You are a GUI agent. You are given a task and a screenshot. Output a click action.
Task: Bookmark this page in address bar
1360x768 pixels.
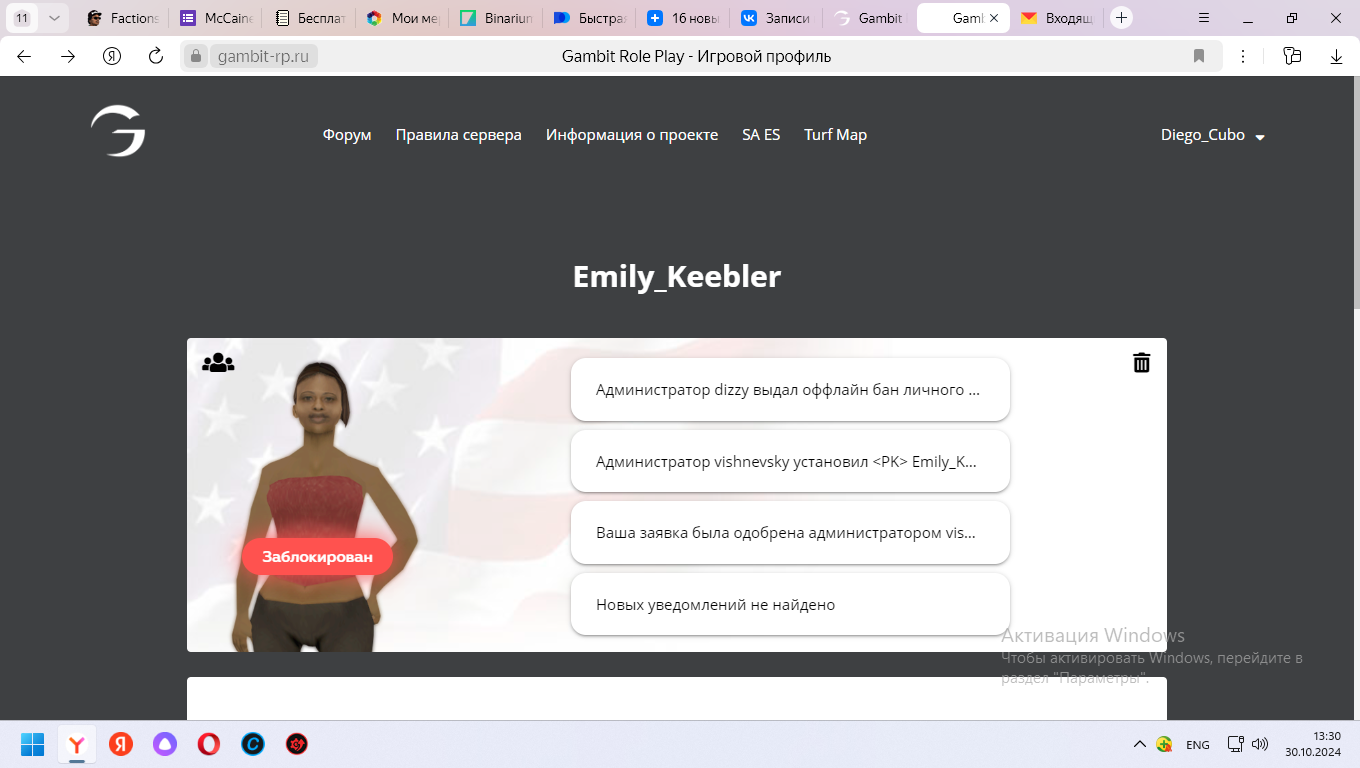1199,57
